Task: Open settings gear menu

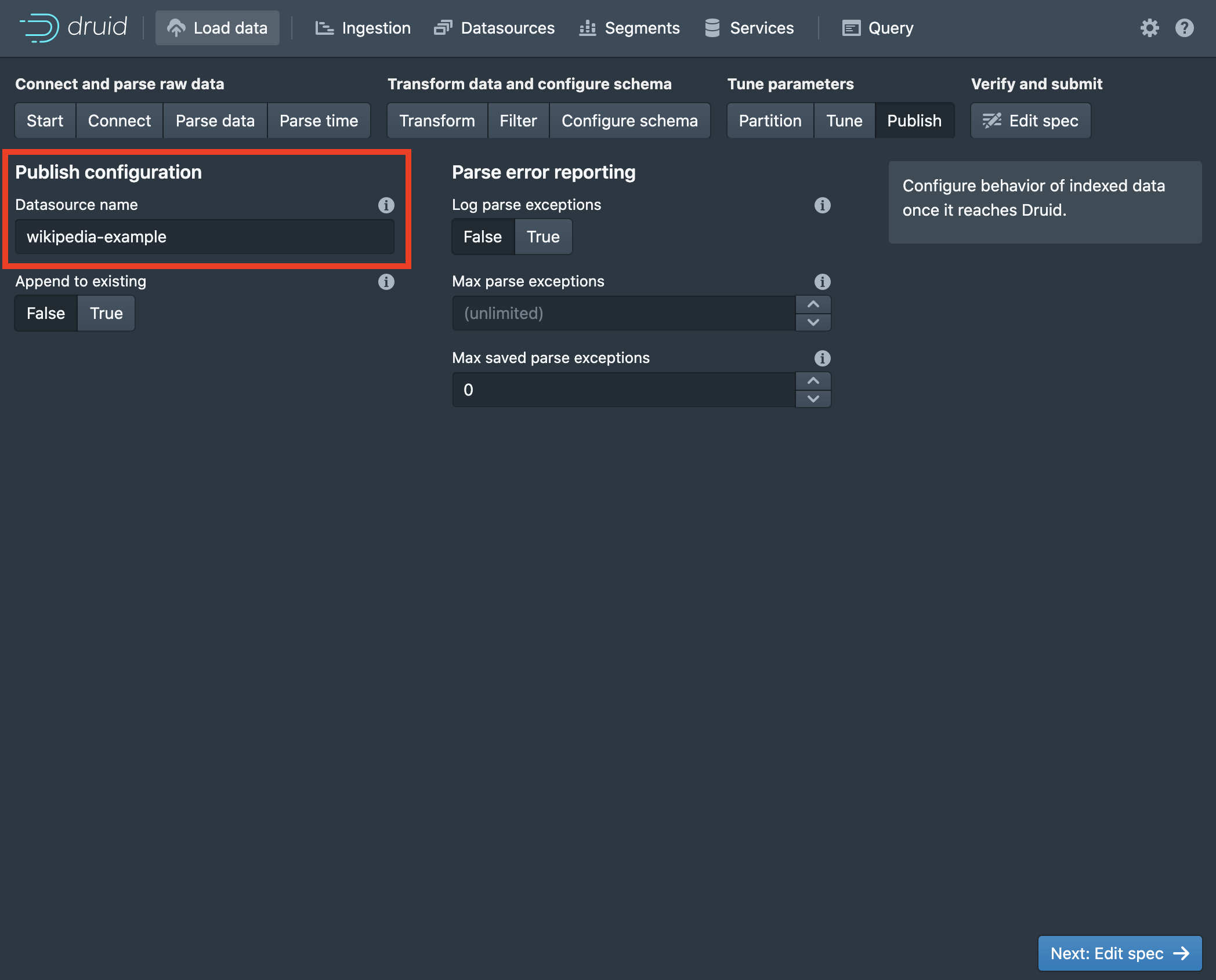Action: [1149, 28]
